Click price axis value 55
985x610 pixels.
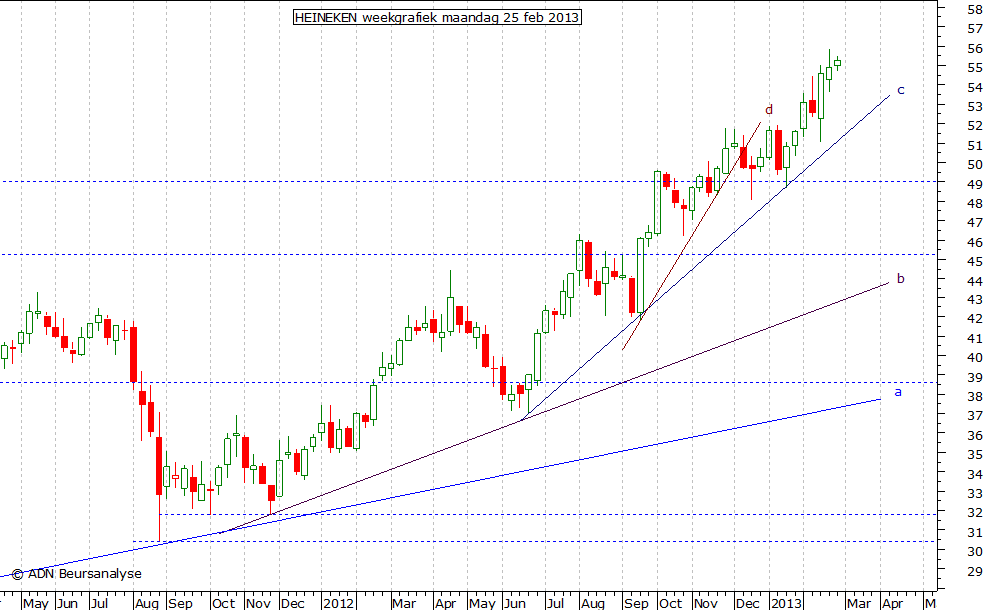(x=975, y=67)
